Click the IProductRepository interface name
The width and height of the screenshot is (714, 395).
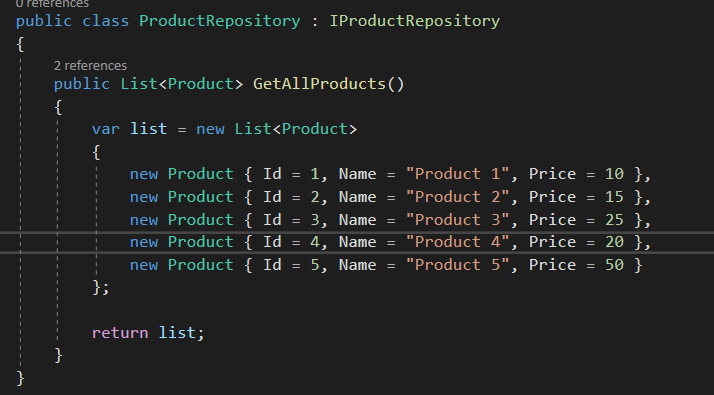(414, 21)
